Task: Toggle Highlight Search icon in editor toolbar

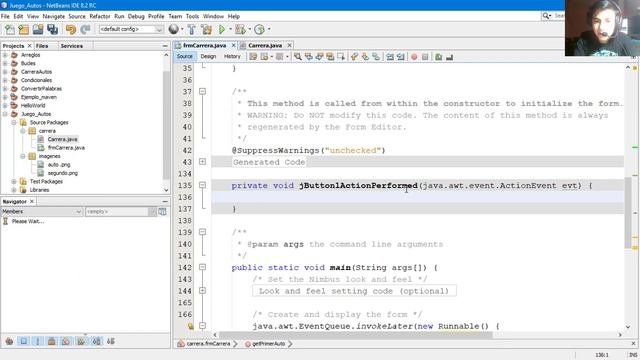Action: pos(330,57)
